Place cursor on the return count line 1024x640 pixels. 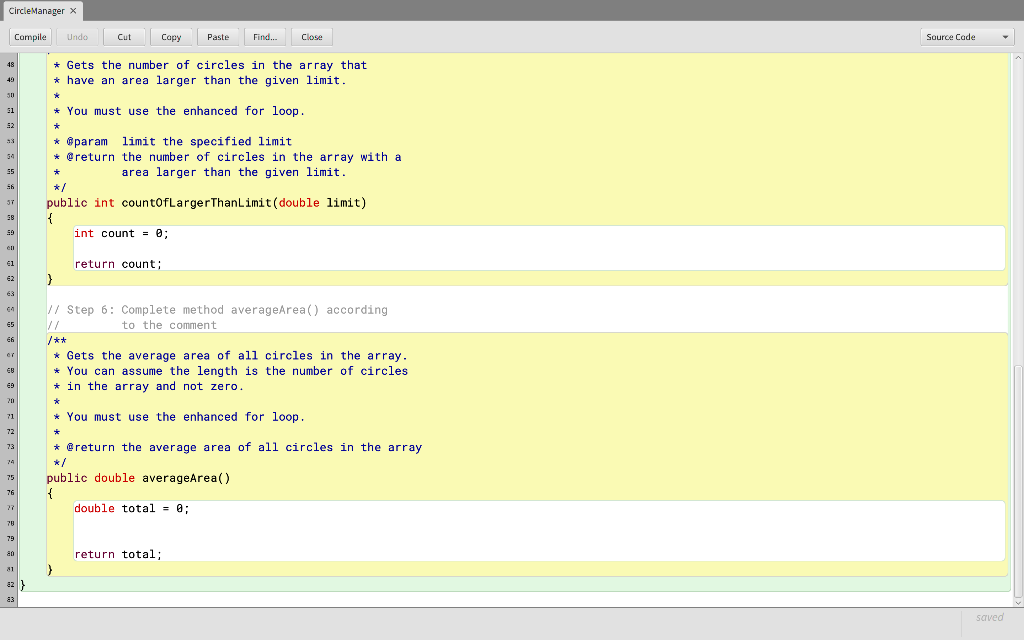pyautogui.click(x=118, y=263)
